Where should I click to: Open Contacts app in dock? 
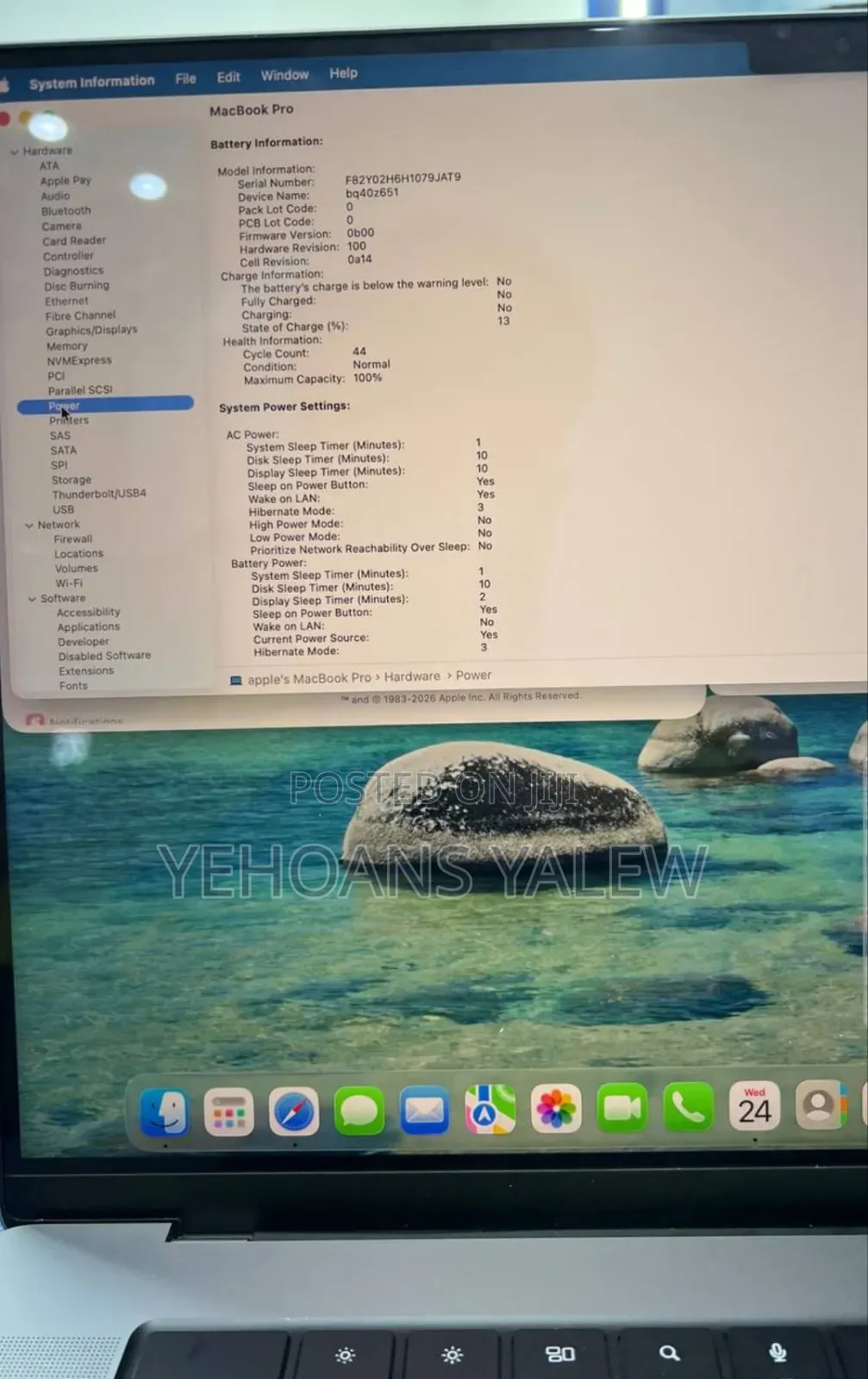820,1105
